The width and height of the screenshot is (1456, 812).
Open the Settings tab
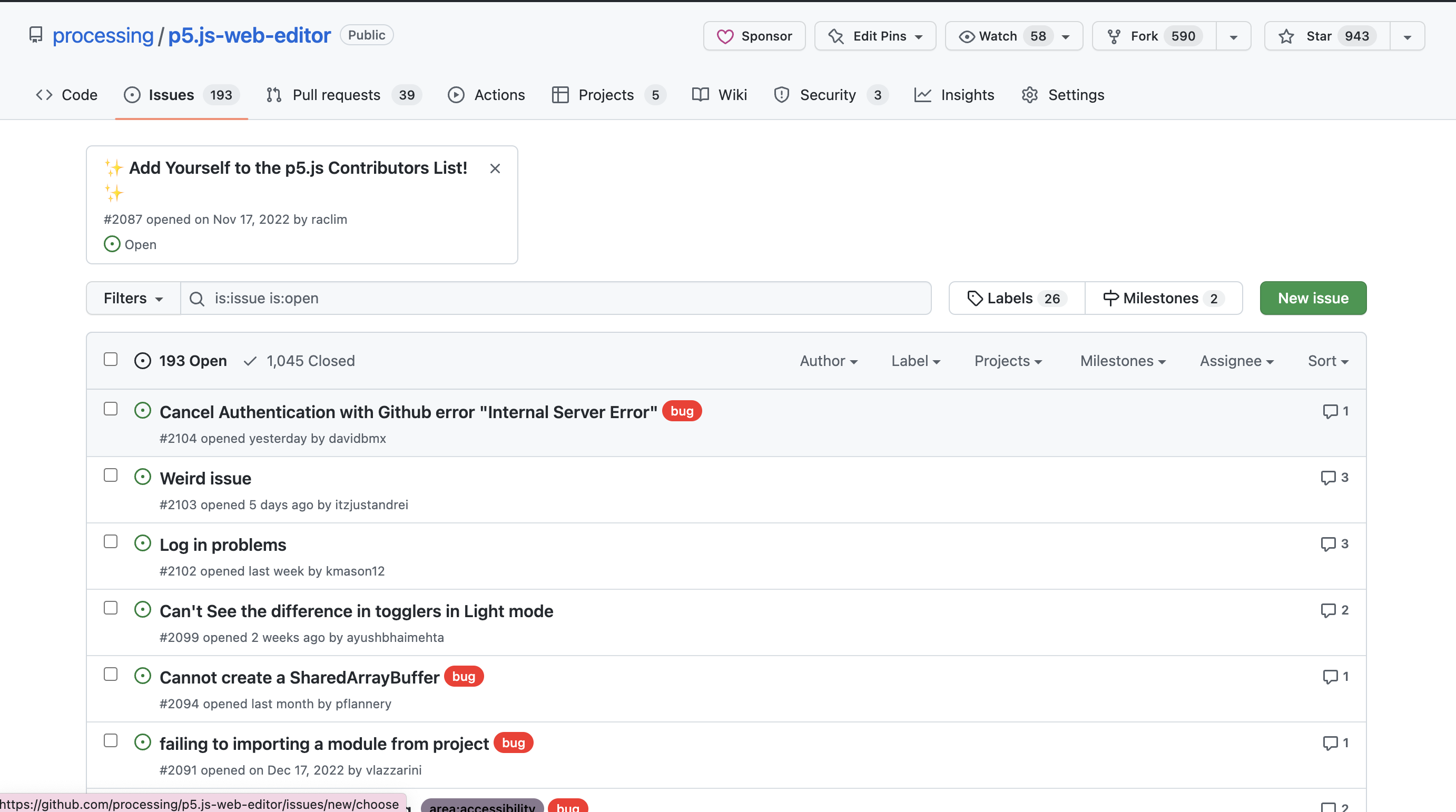pyautogui.click(x=1063, y=95)
